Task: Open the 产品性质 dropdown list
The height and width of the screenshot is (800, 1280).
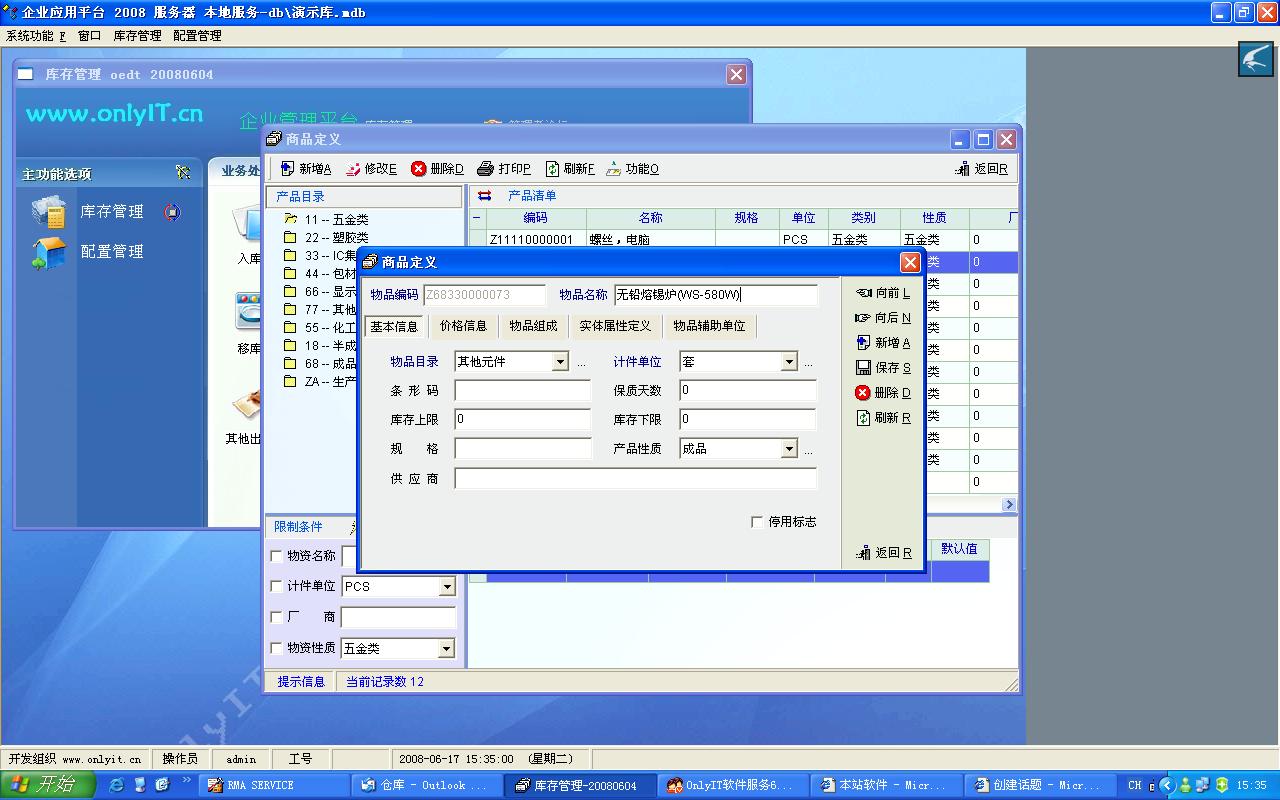Action: click(x=789, y=449)
